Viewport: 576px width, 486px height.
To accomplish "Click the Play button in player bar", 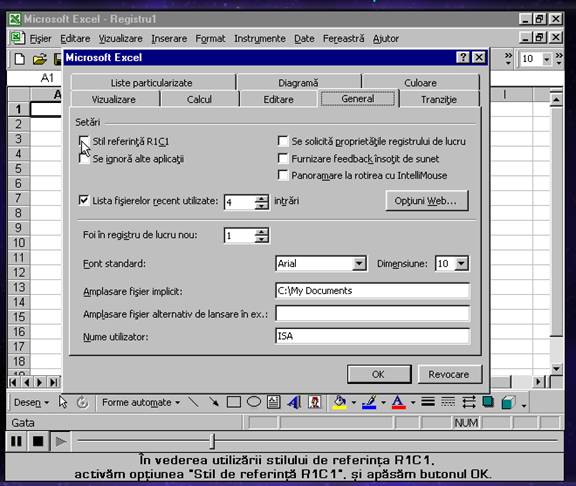I will (60, 441).
